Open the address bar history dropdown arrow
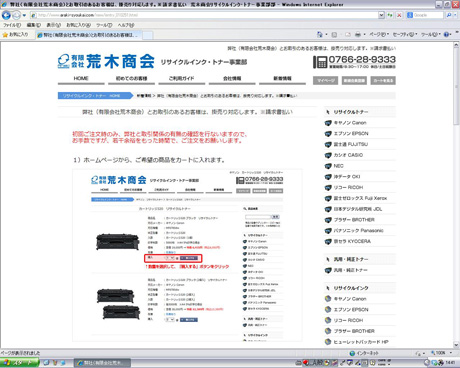Image resolution: width=460 pixels, height=368 pixels. click(381, 15)
